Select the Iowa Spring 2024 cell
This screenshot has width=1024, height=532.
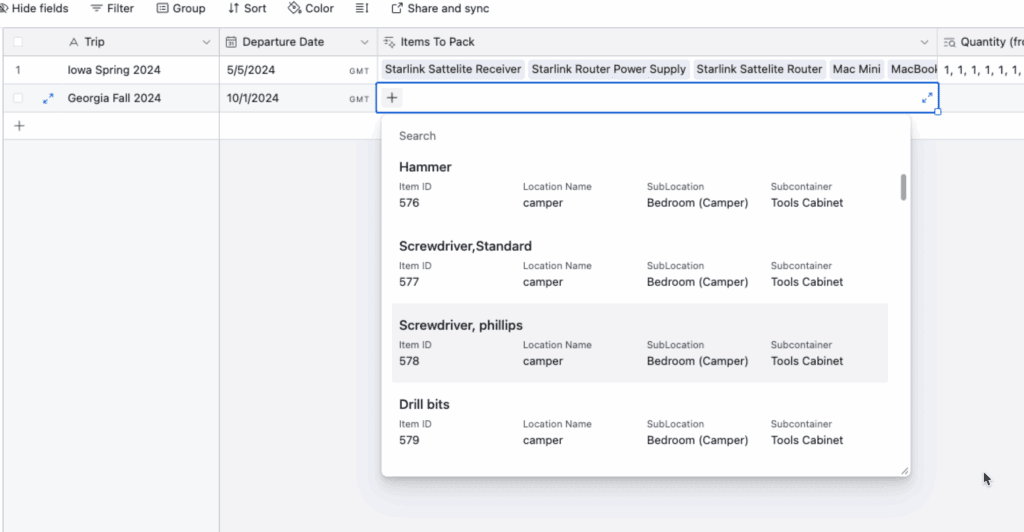114,70
